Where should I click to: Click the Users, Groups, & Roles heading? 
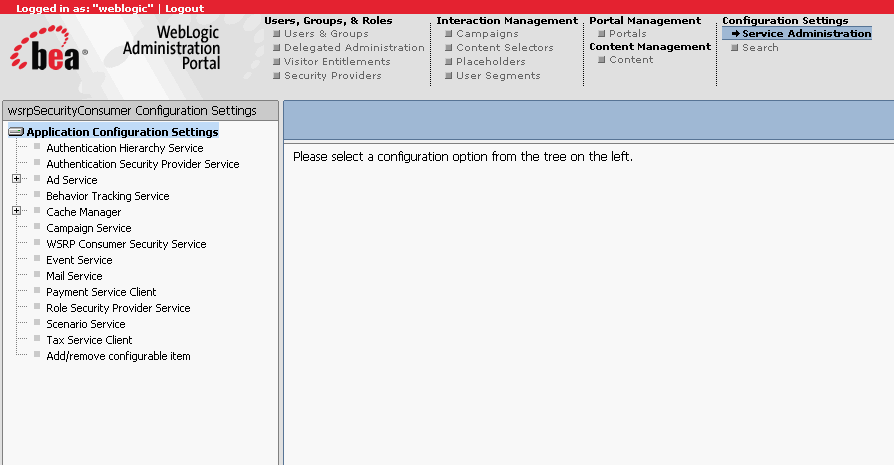pyautogui.click(x=328, y=21)
